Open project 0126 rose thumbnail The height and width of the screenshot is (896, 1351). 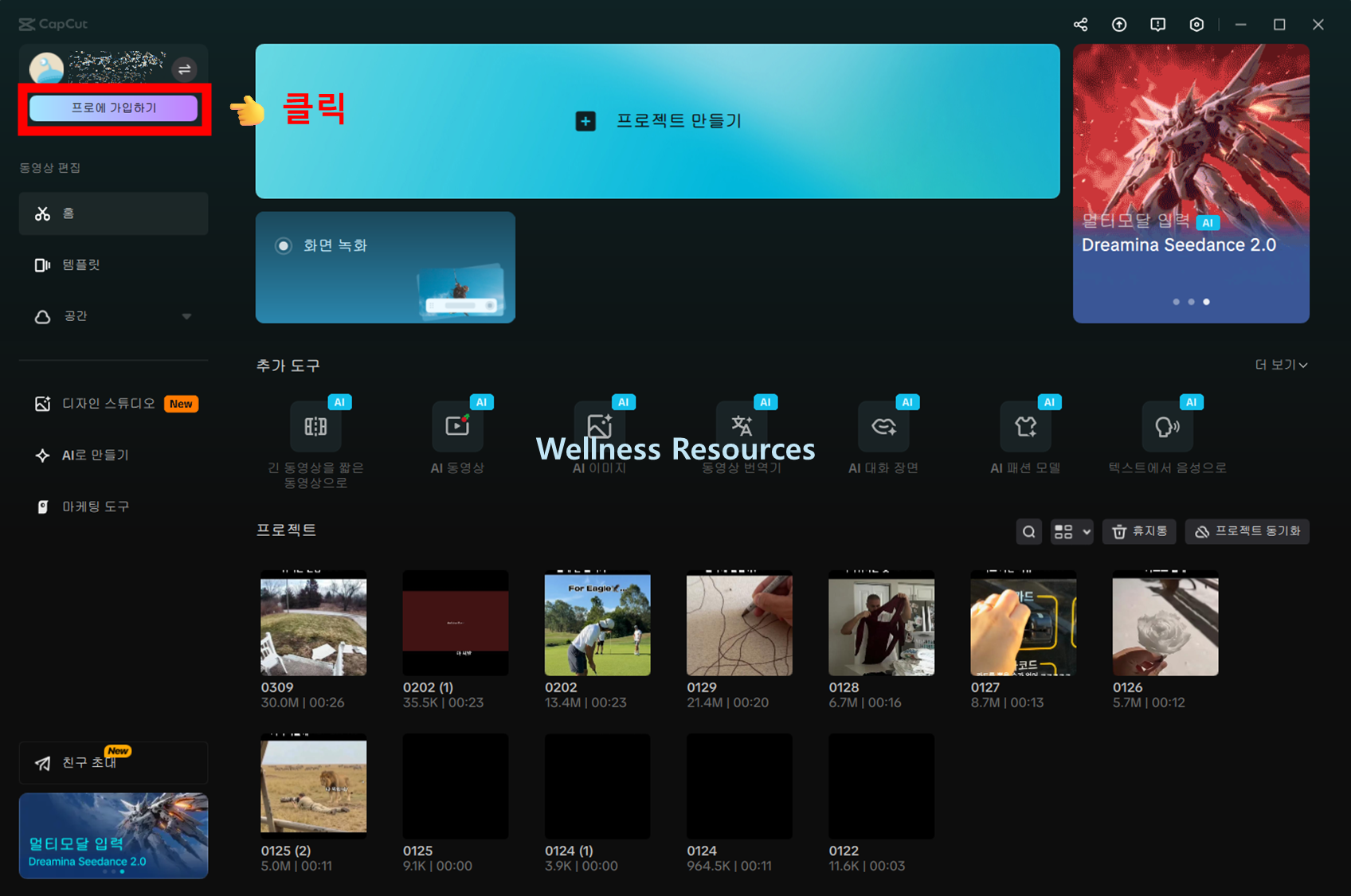coord(1165,623)
